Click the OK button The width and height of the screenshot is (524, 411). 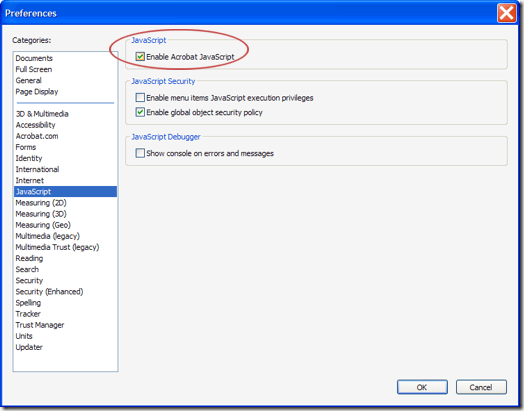point(422,387)
